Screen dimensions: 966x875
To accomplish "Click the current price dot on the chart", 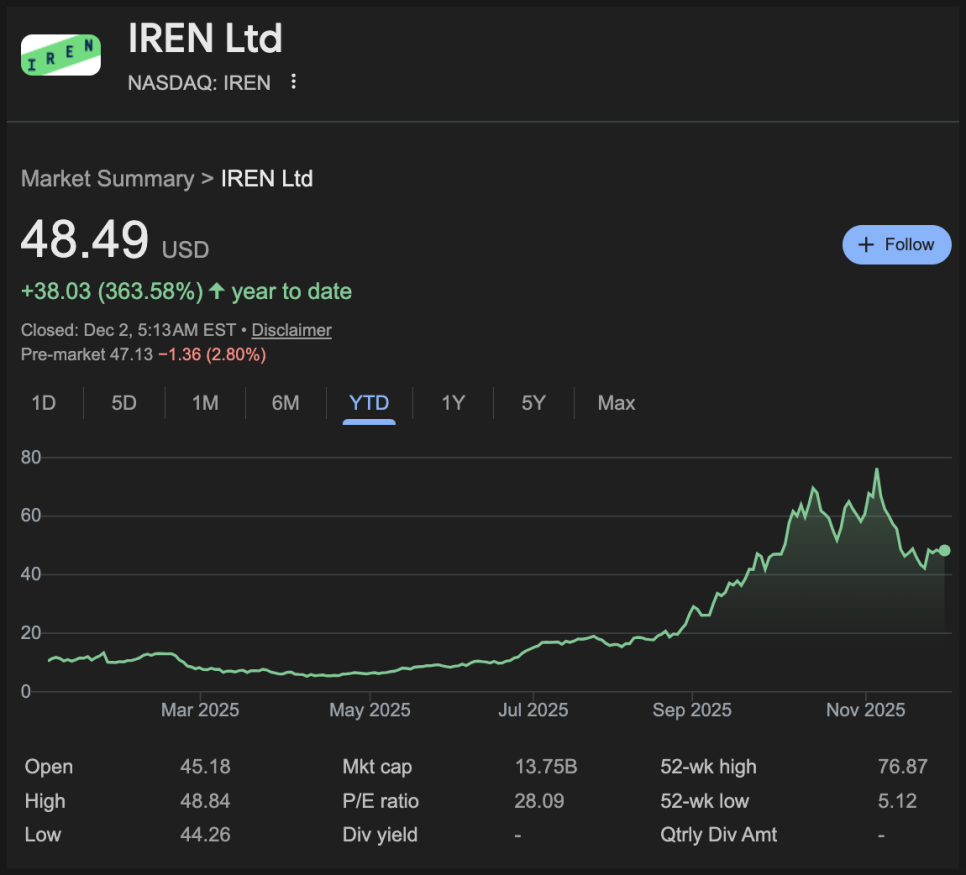I will (945, 550).
